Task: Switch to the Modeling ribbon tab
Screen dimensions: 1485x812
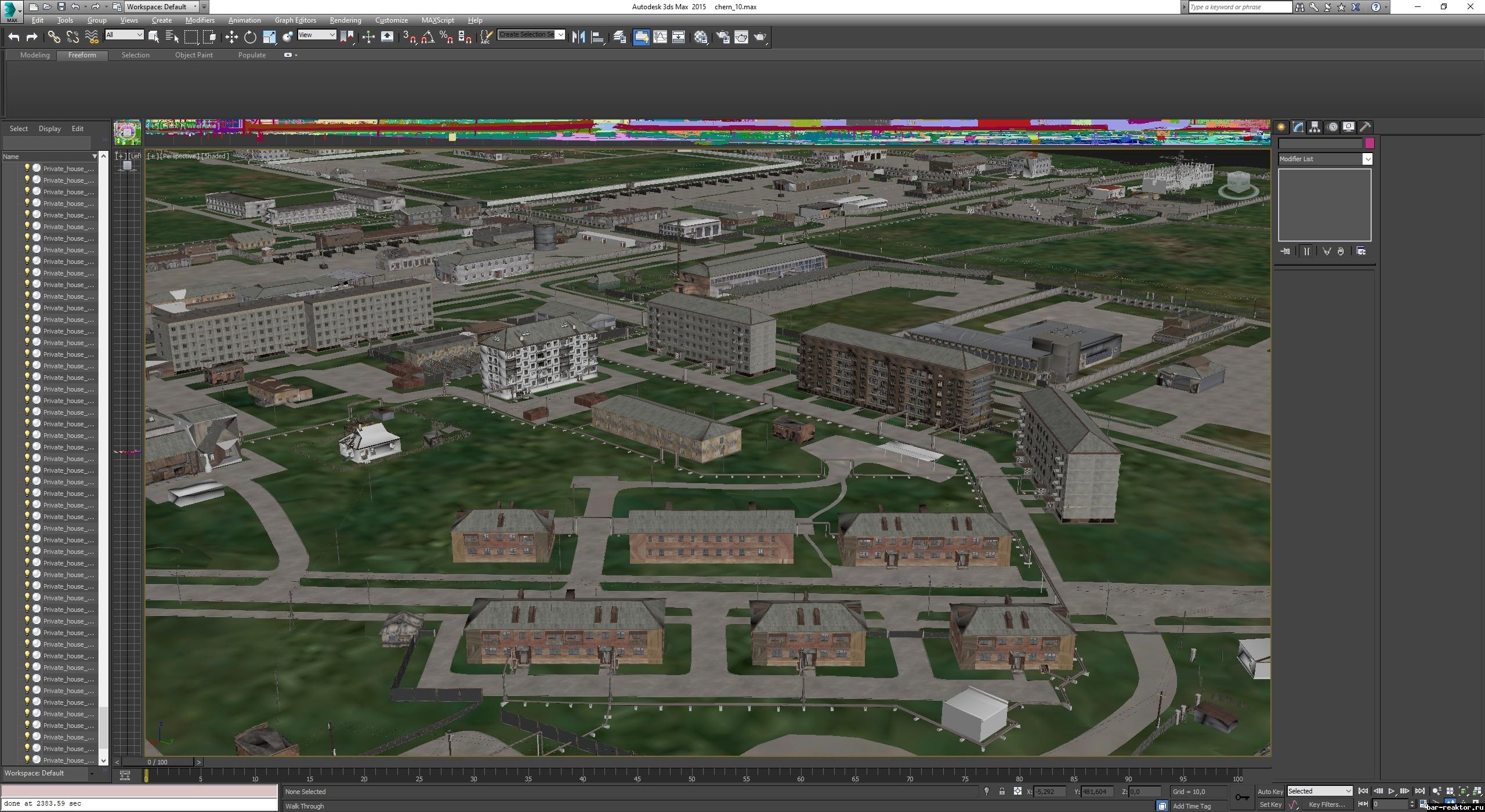Action: [x=35, y=55]
